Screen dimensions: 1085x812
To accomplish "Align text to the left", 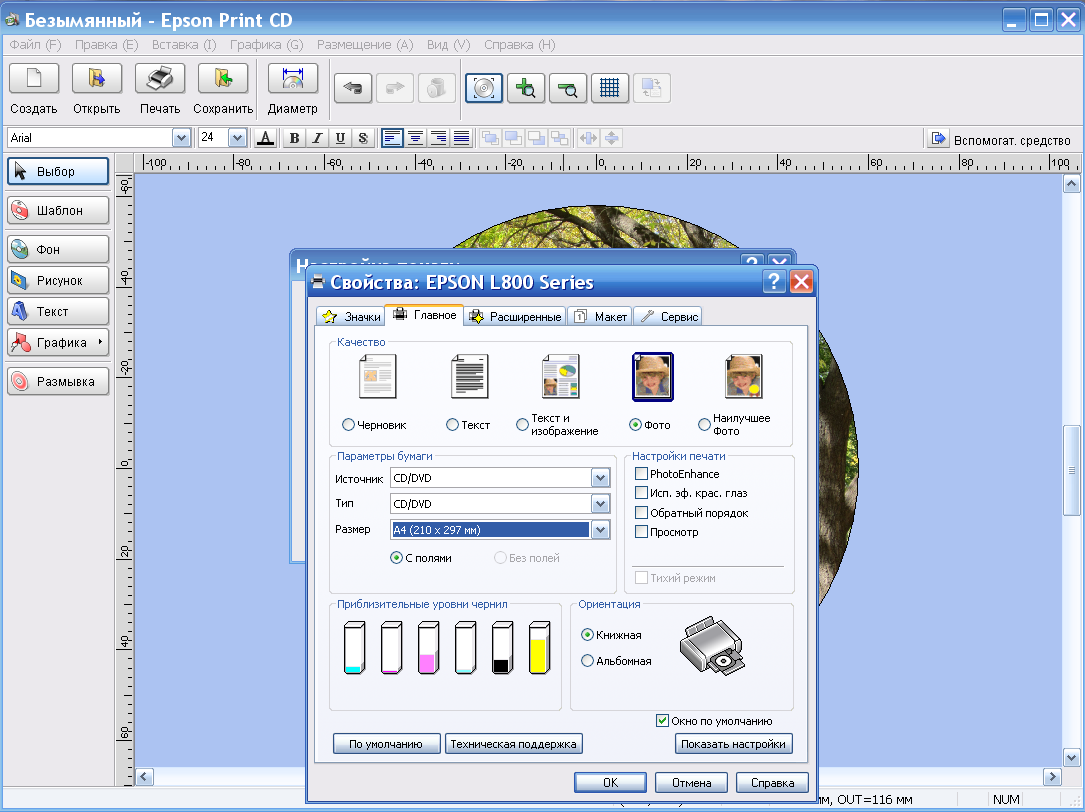I will click(392, 138).
